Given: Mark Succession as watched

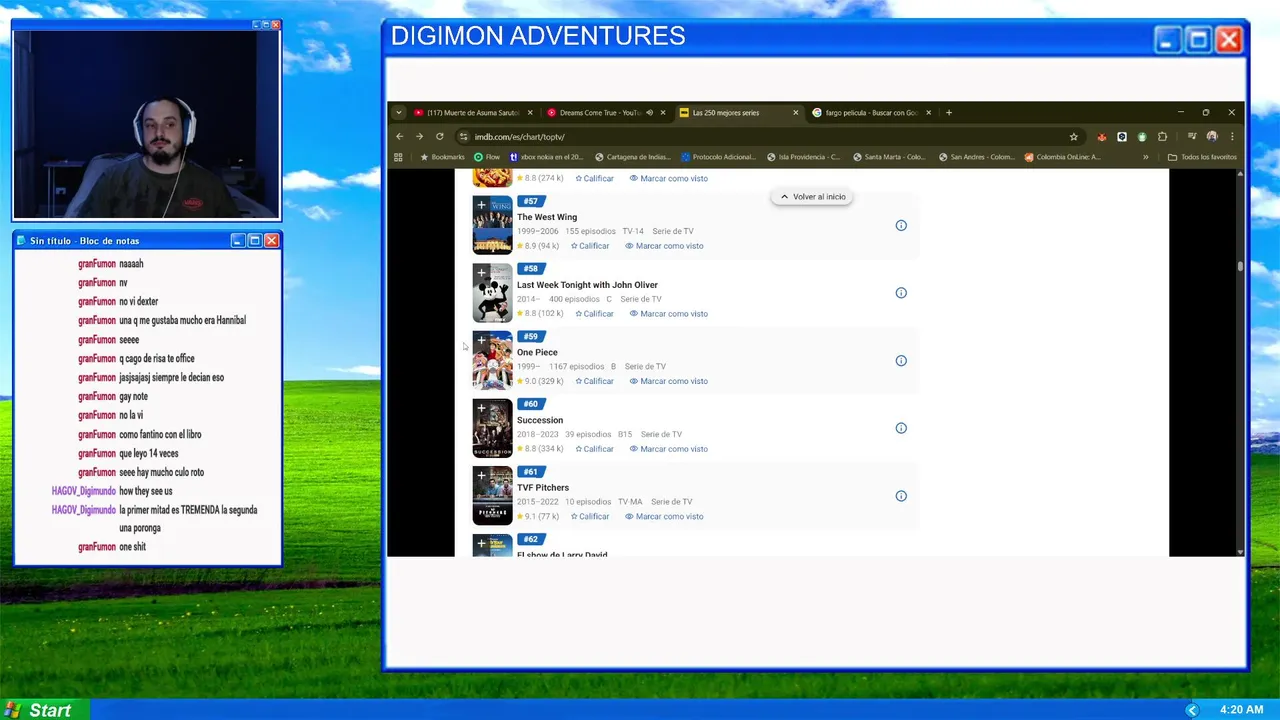Looking at the screenshot, I should (x=668, y=449).
